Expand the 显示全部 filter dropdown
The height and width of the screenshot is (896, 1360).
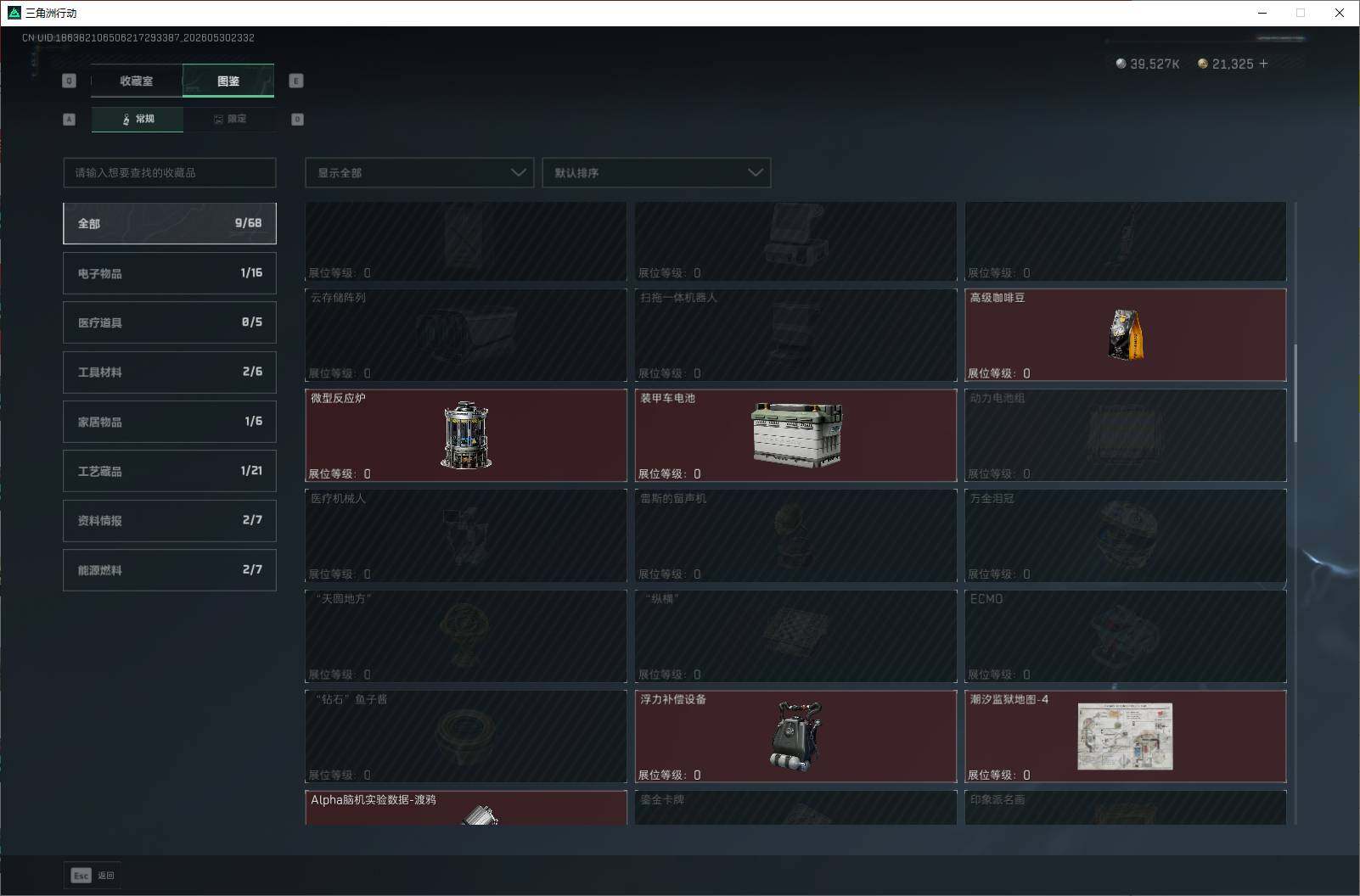coord(419,172)
